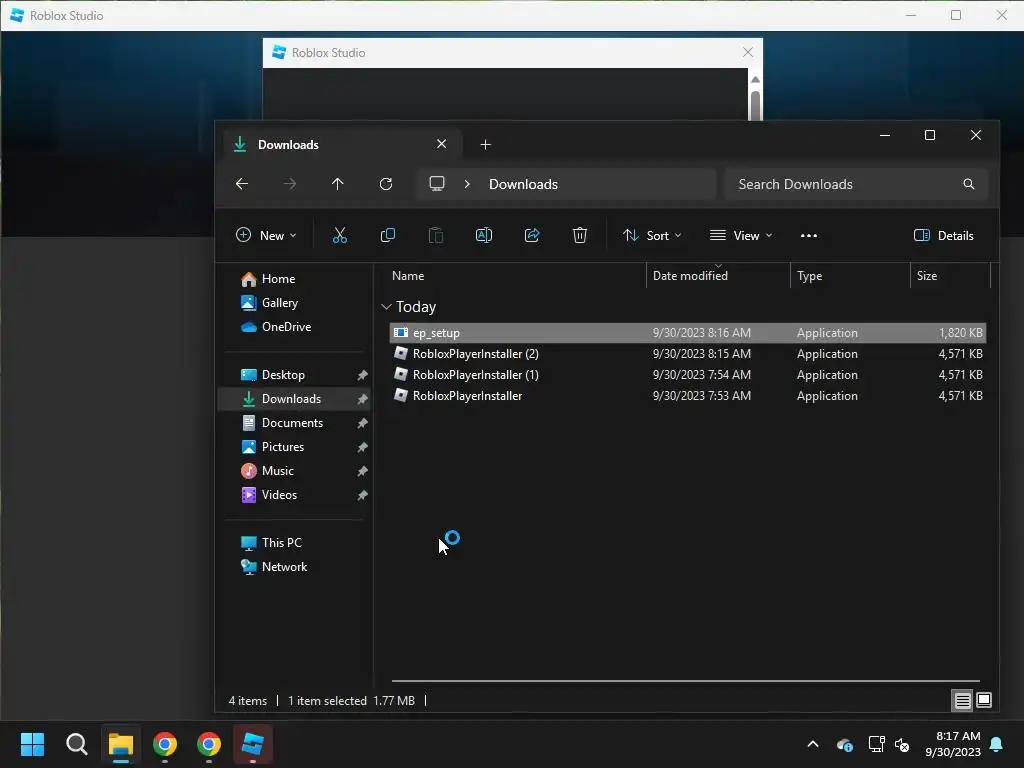The width and height of the screenshot is (1024, 768).
Task: Open the clock and date panel
Action: coord(953,744)
